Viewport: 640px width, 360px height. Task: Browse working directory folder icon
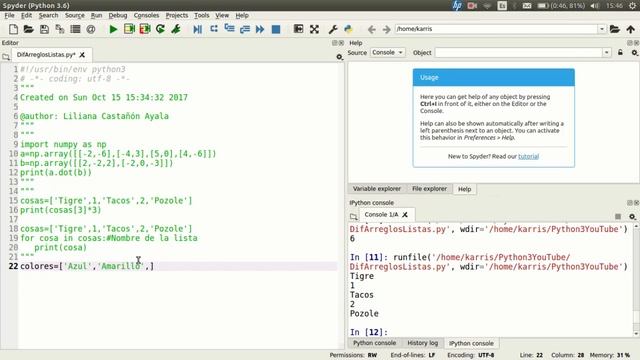point(615,29)
